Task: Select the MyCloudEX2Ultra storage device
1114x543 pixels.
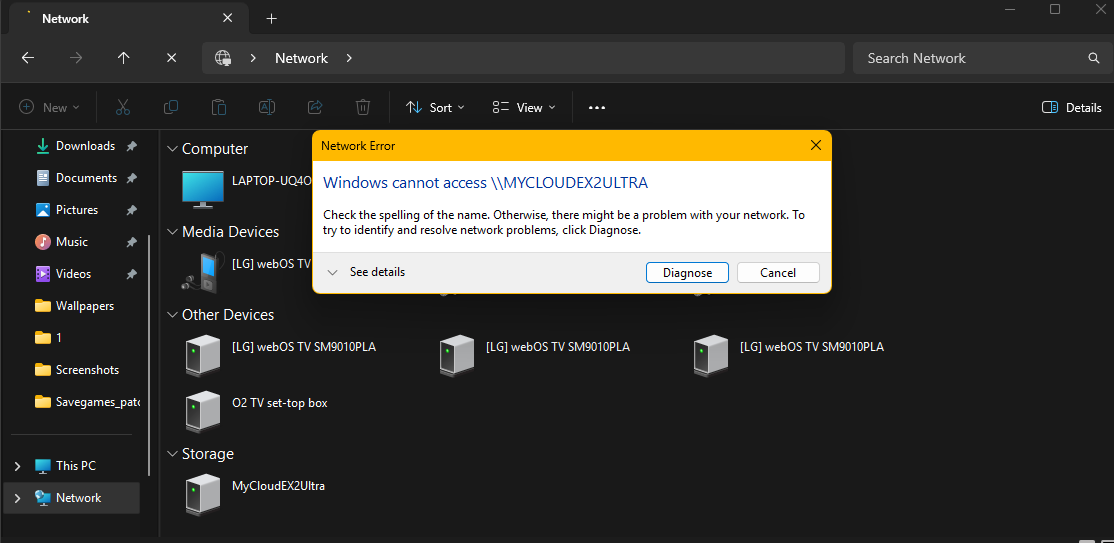Action: [256, 494]
